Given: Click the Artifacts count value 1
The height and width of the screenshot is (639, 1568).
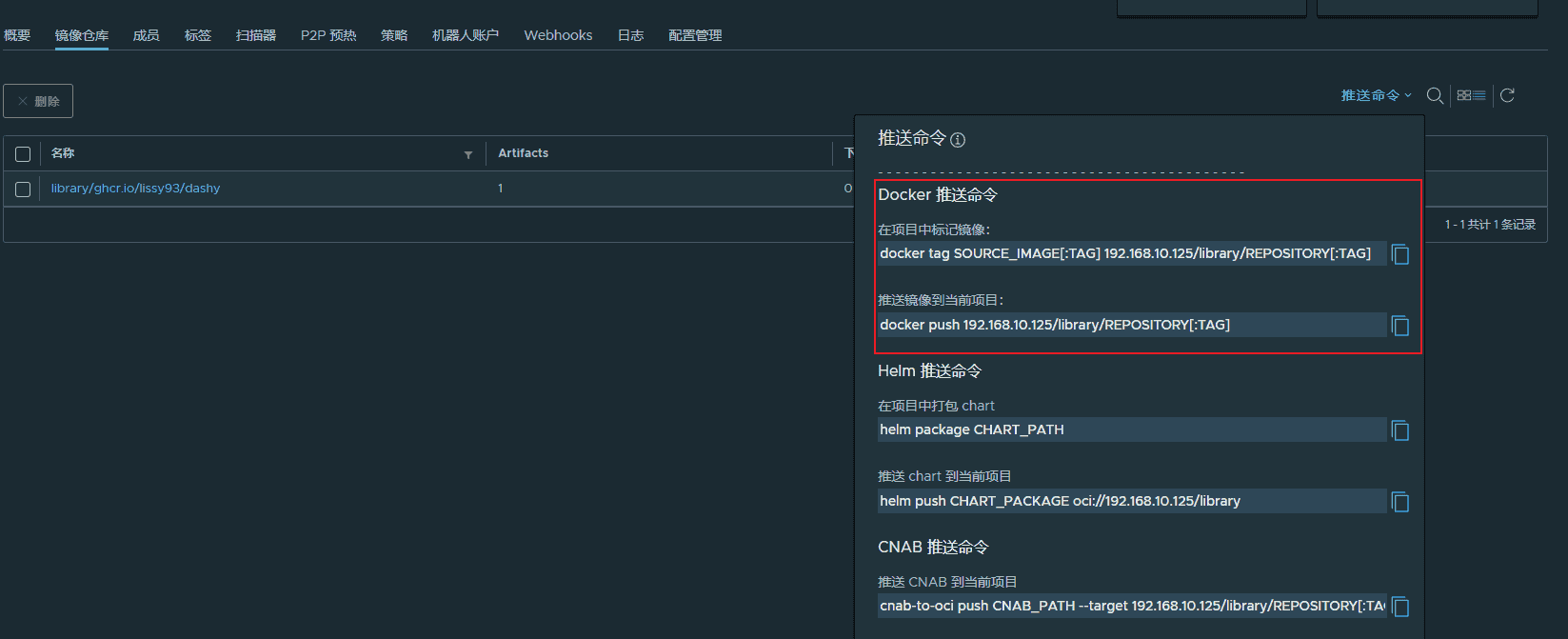Looking at the screenshot, I should [500, 189].
